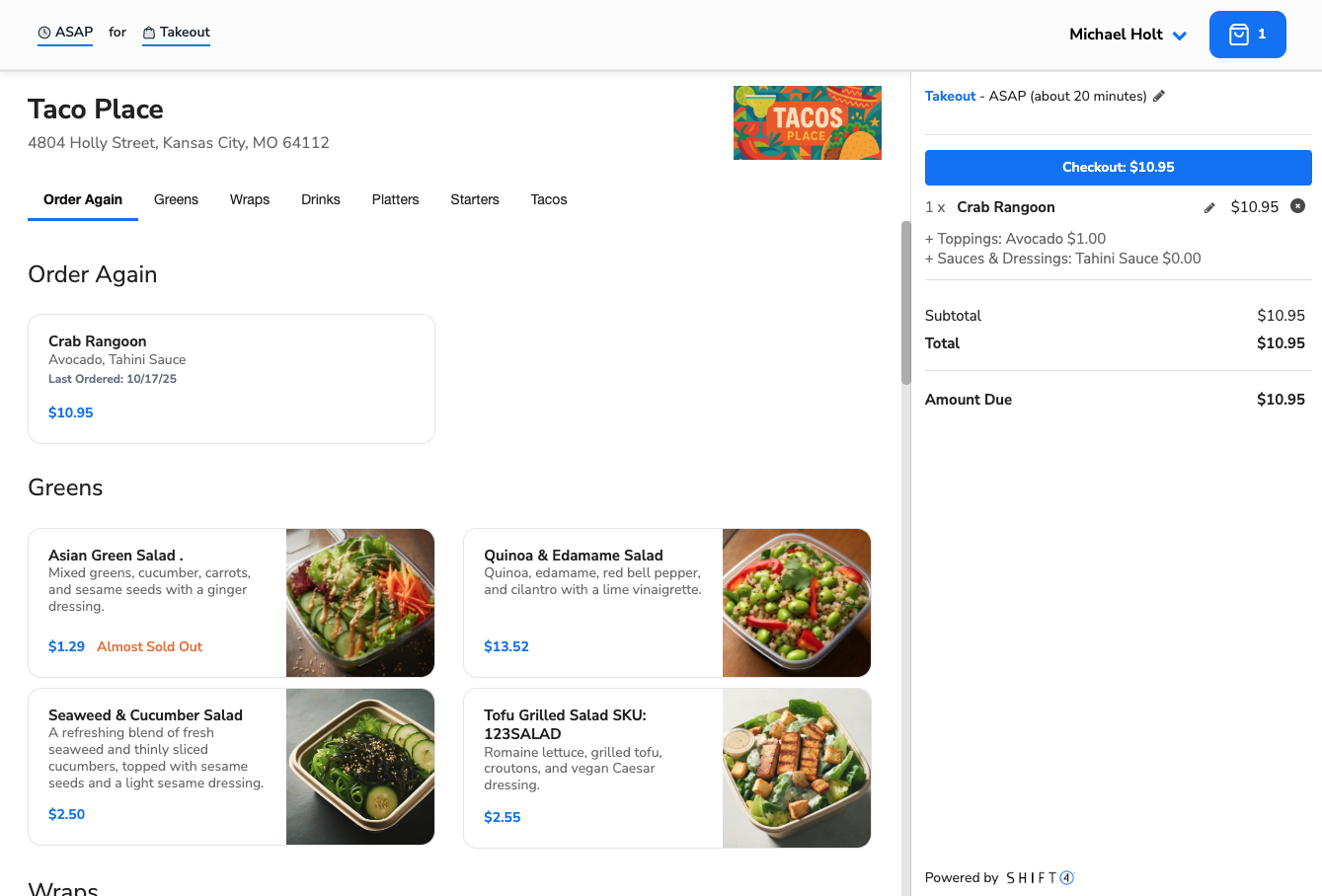Select the Wraps menu tab

tap(250, 199)
